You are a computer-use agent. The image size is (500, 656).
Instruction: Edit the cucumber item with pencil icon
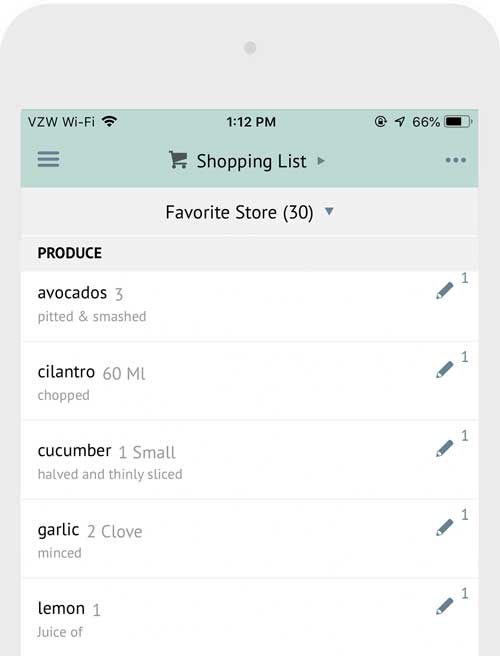444,448
